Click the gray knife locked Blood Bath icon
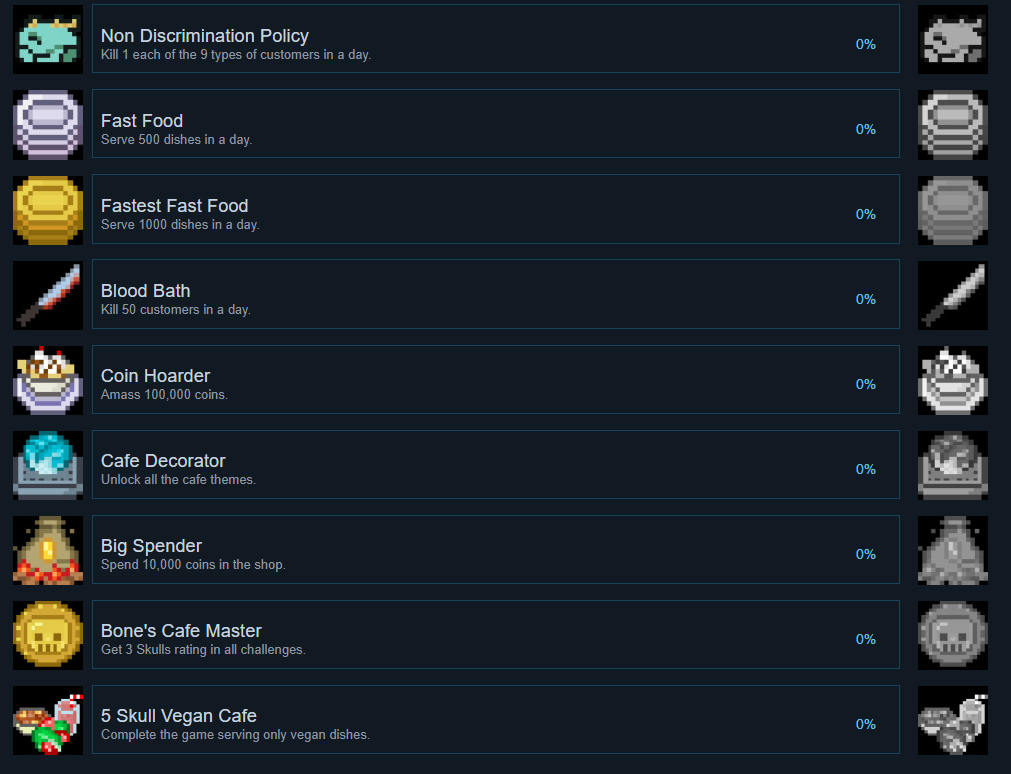This screenshot has width=1011, height=774. click(952, 295)
